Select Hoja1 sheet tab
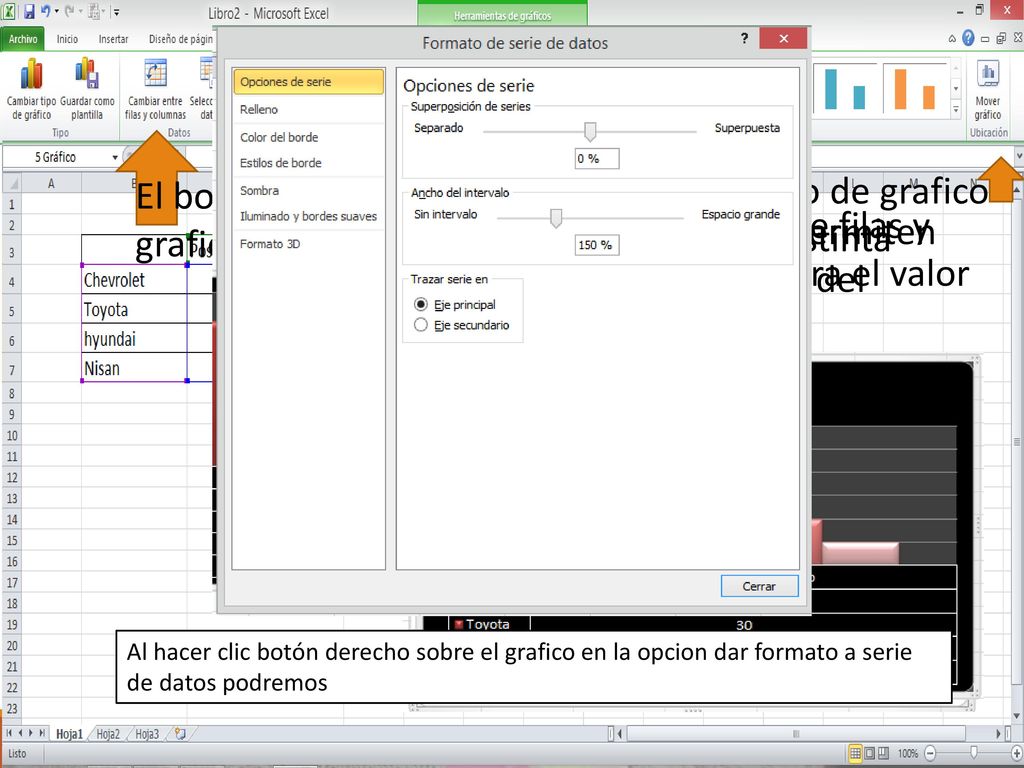Image resolution: width=1024 pixels, height=768 pixels. (x=70, y=734)
